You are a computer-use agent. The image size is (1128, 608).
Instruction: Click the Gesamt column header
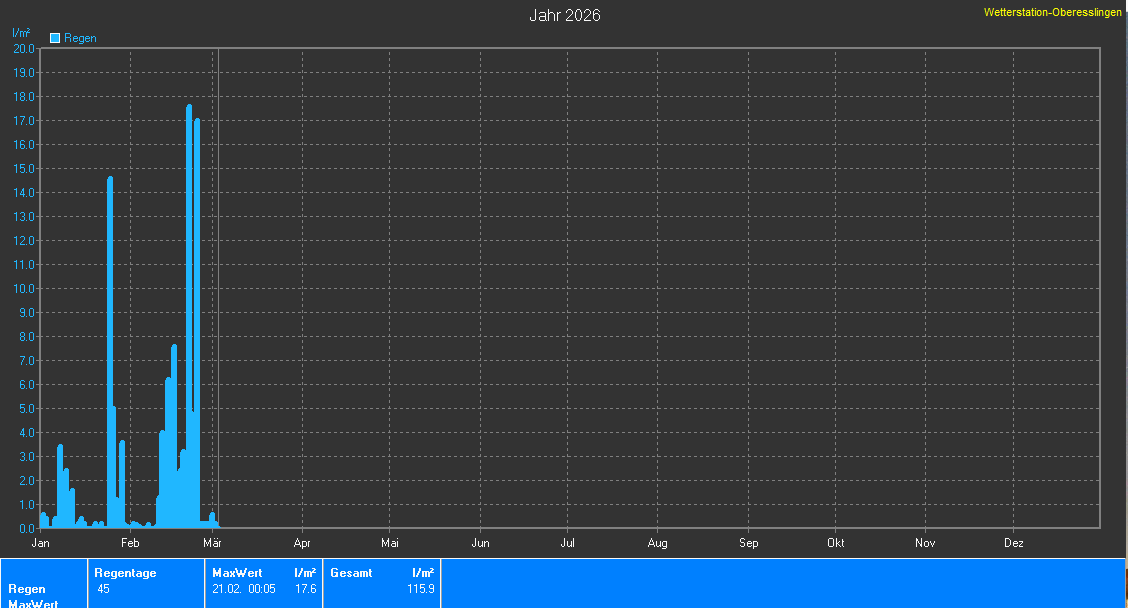(x=351, y=573)
